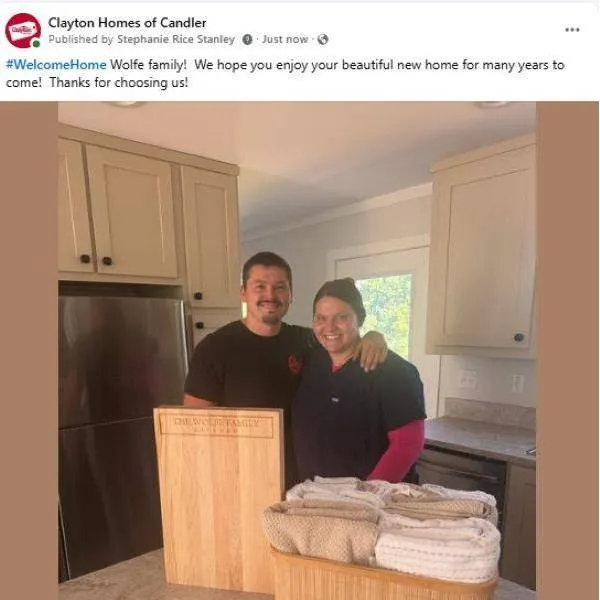Open the #WelcomeHome hashtag
Viewport: 600px width, 600px height.
coord(56,65)
